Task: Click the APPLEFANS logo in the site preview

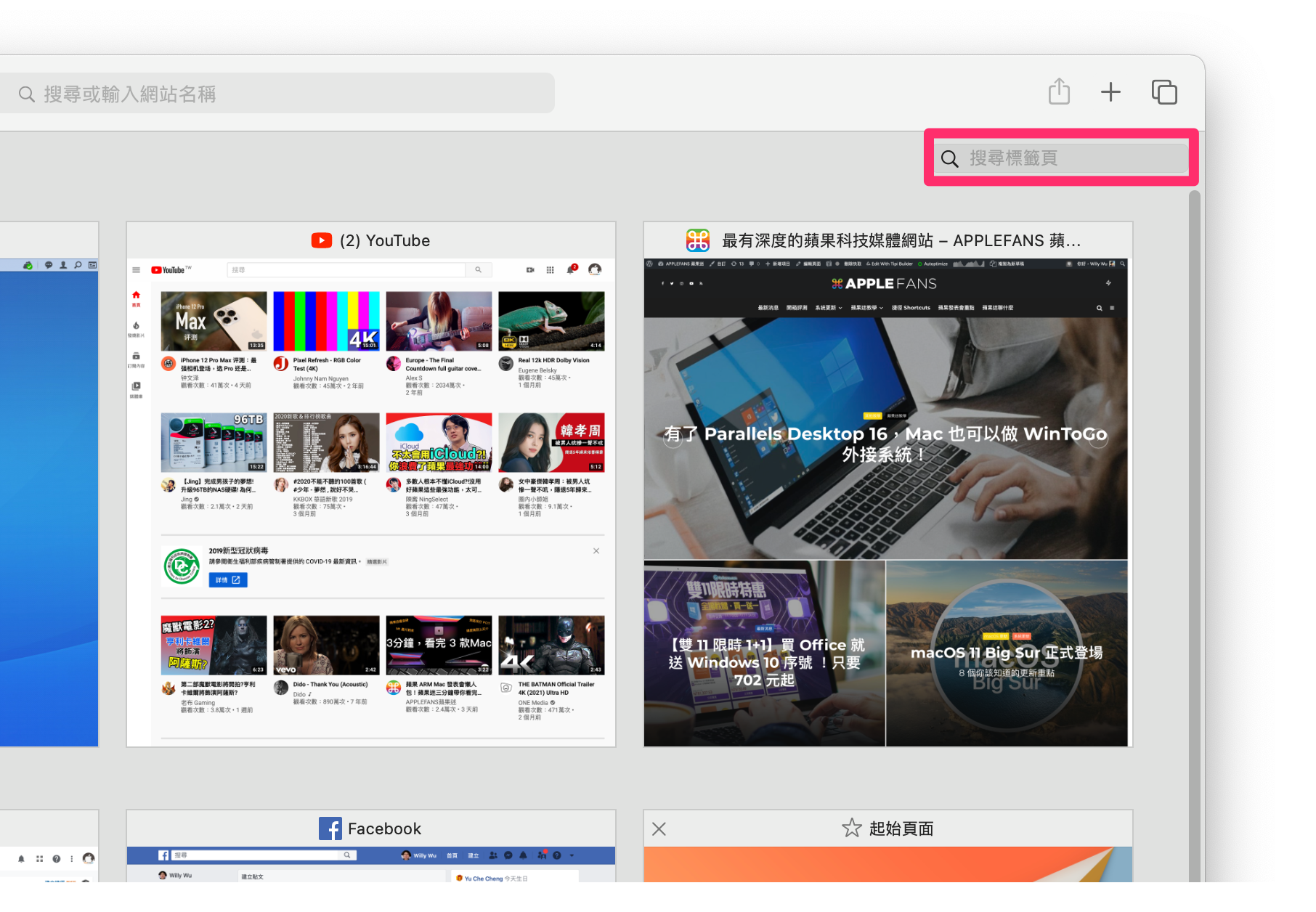Action: (x=884, y=284)
